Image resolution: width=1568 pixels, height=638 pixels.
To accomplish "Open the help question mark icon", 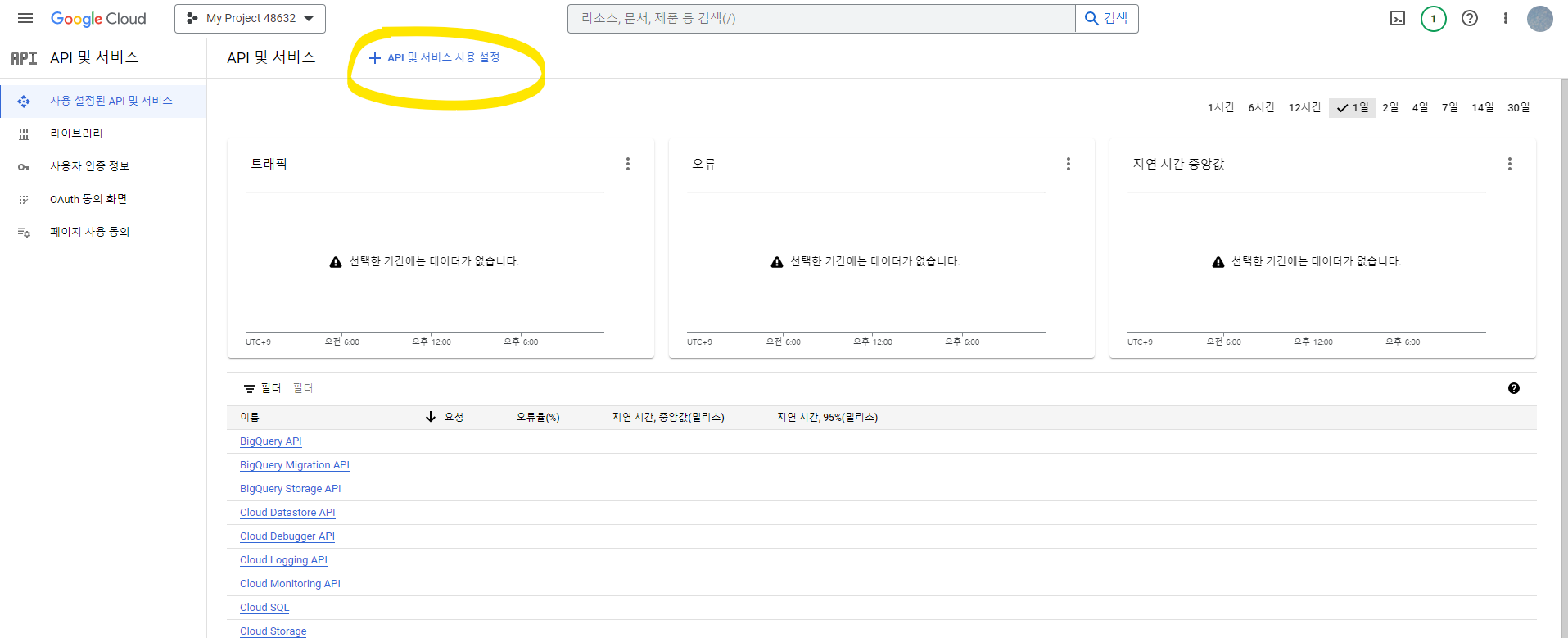I will click(x=1470, y=18).
